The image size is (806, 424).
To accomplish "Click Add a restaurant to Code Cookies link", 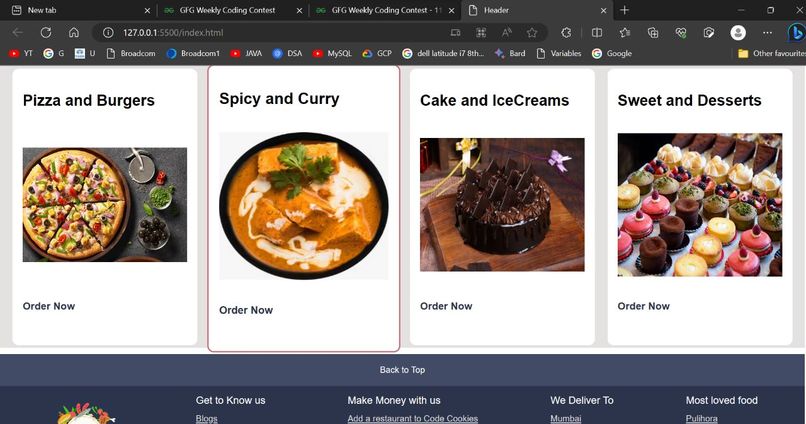I will click(413, 418).
